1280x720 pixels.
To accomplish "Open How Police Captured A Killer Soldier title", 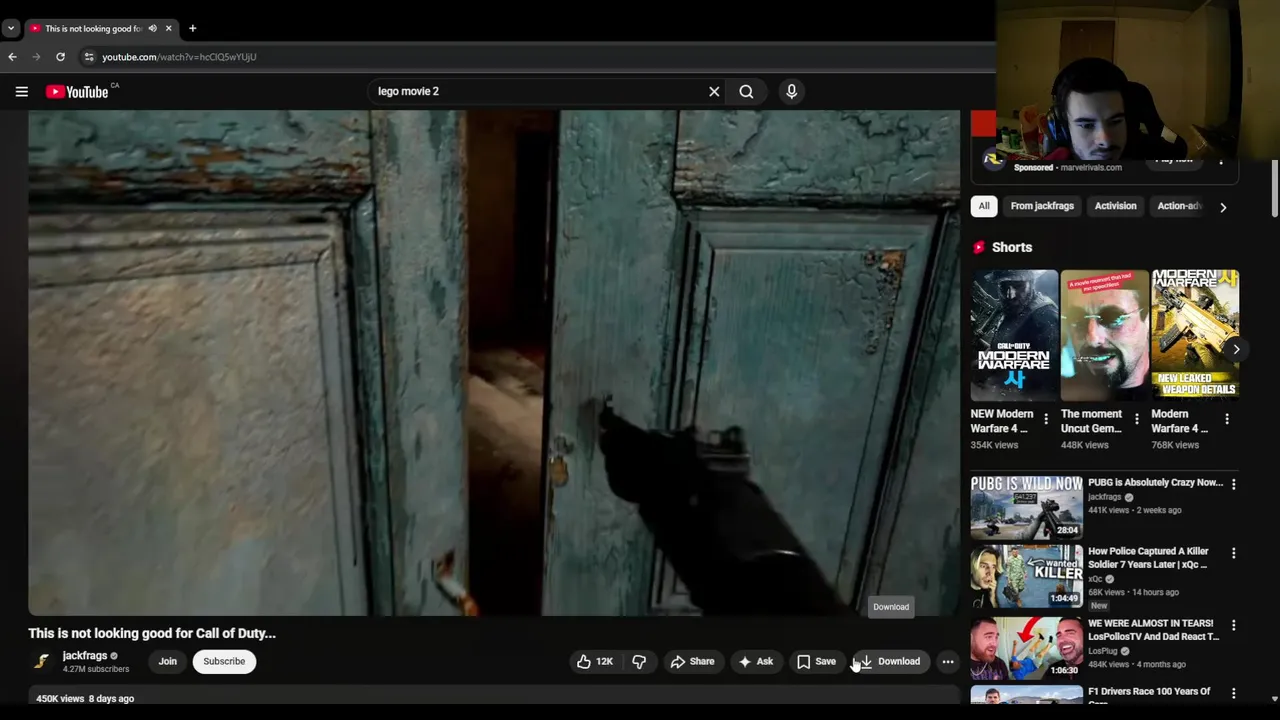I will (x=1148, y=558).
